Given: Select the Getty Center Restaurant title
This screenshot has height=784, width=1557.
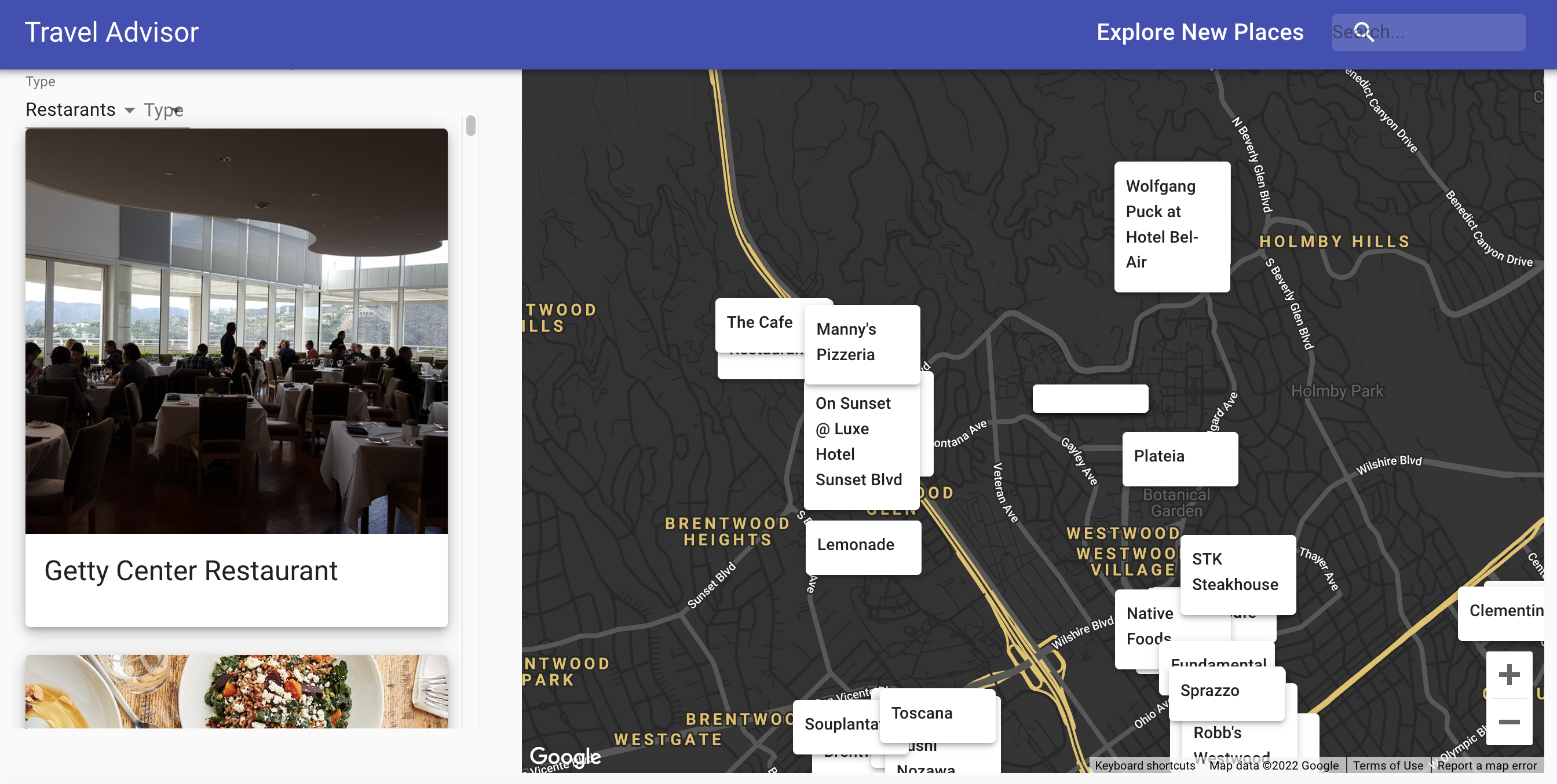Looking at the screenshot, I should point(191,571).
